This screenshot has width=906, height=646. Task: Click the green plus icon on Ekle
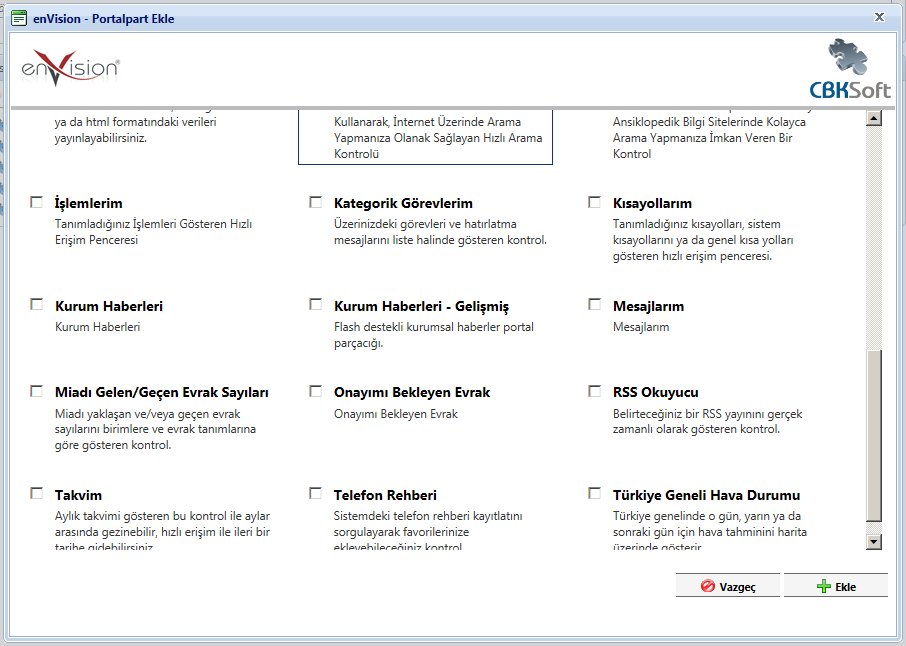pos(823,586)
